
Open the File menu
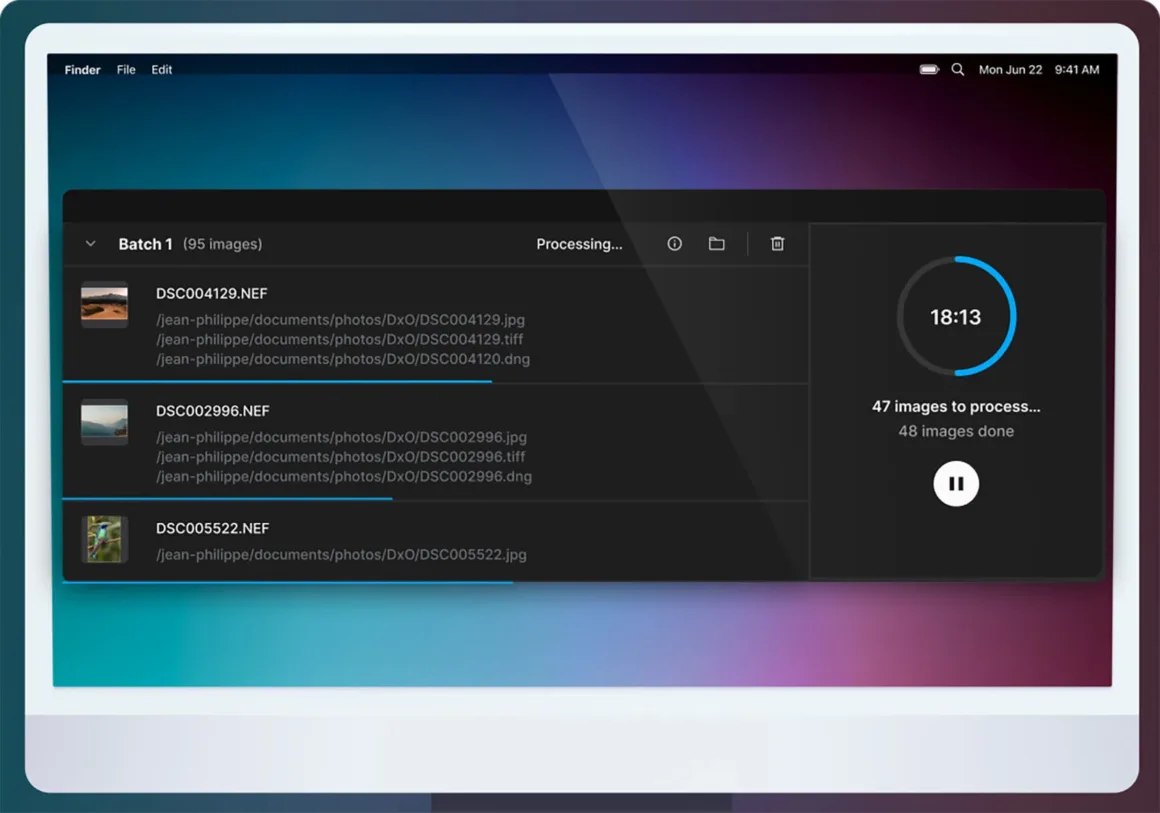[126, 70]
